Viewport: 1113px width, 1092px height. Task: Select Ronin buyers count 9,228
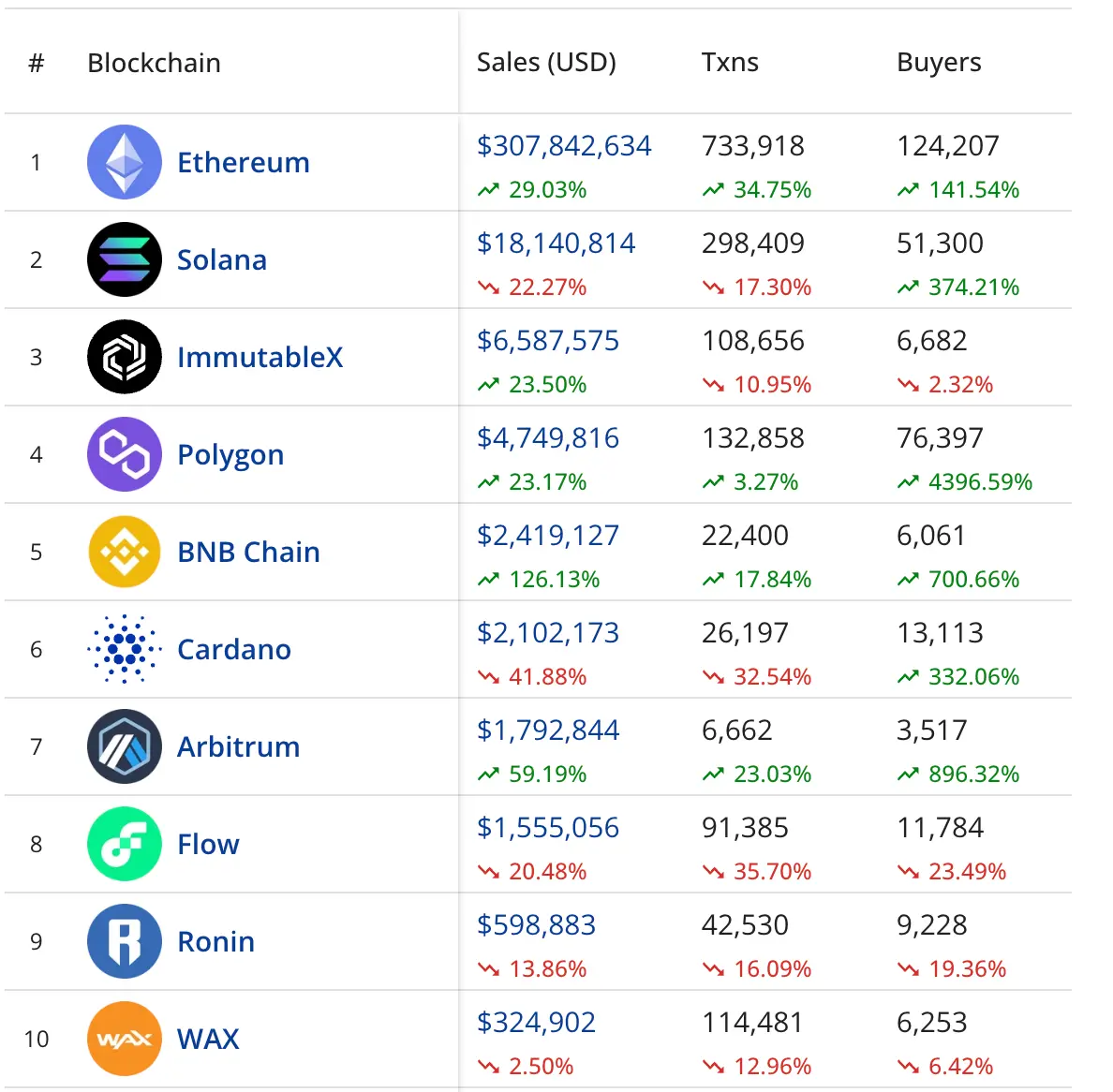tap(932, 924)
